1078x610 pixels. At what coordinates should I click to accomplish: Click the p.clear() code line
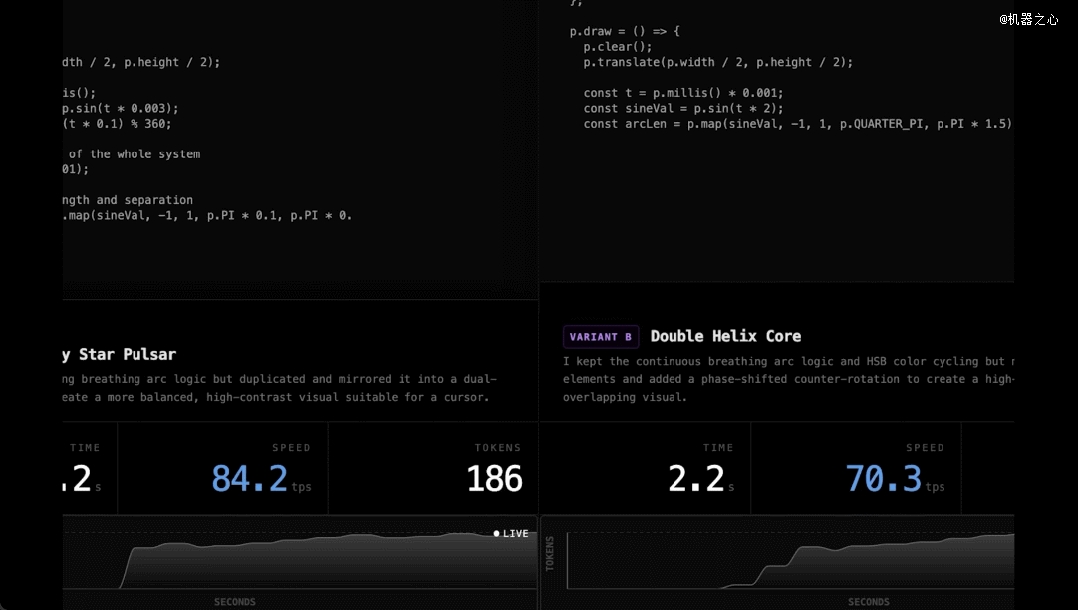[x=618, y=47]
